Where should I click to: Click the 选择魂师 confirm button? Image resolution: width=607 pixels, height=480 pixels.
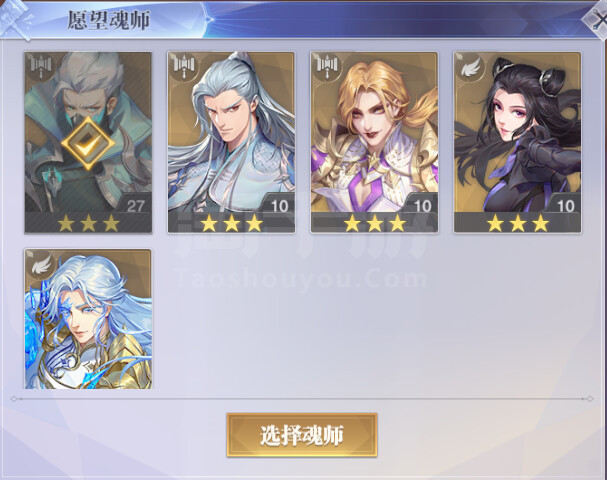click(x=302, y=435)
